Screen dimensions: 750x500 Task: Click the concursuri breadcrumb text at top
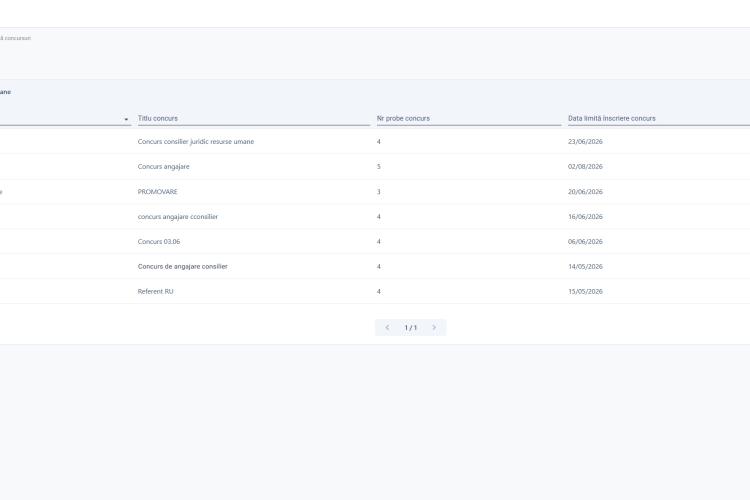click(x=17, y=38)
